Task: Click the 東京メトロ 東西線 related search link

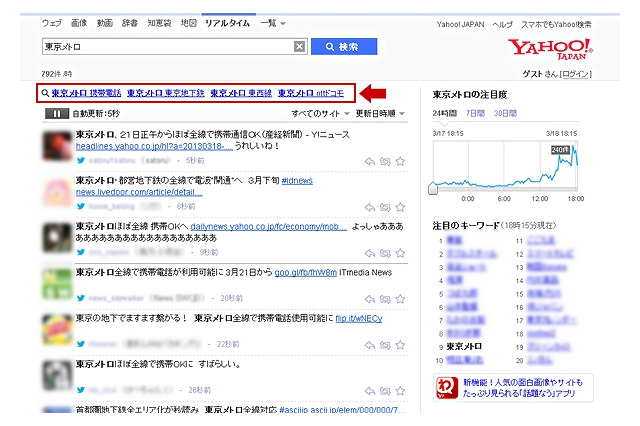Action: tap(241, 93)
